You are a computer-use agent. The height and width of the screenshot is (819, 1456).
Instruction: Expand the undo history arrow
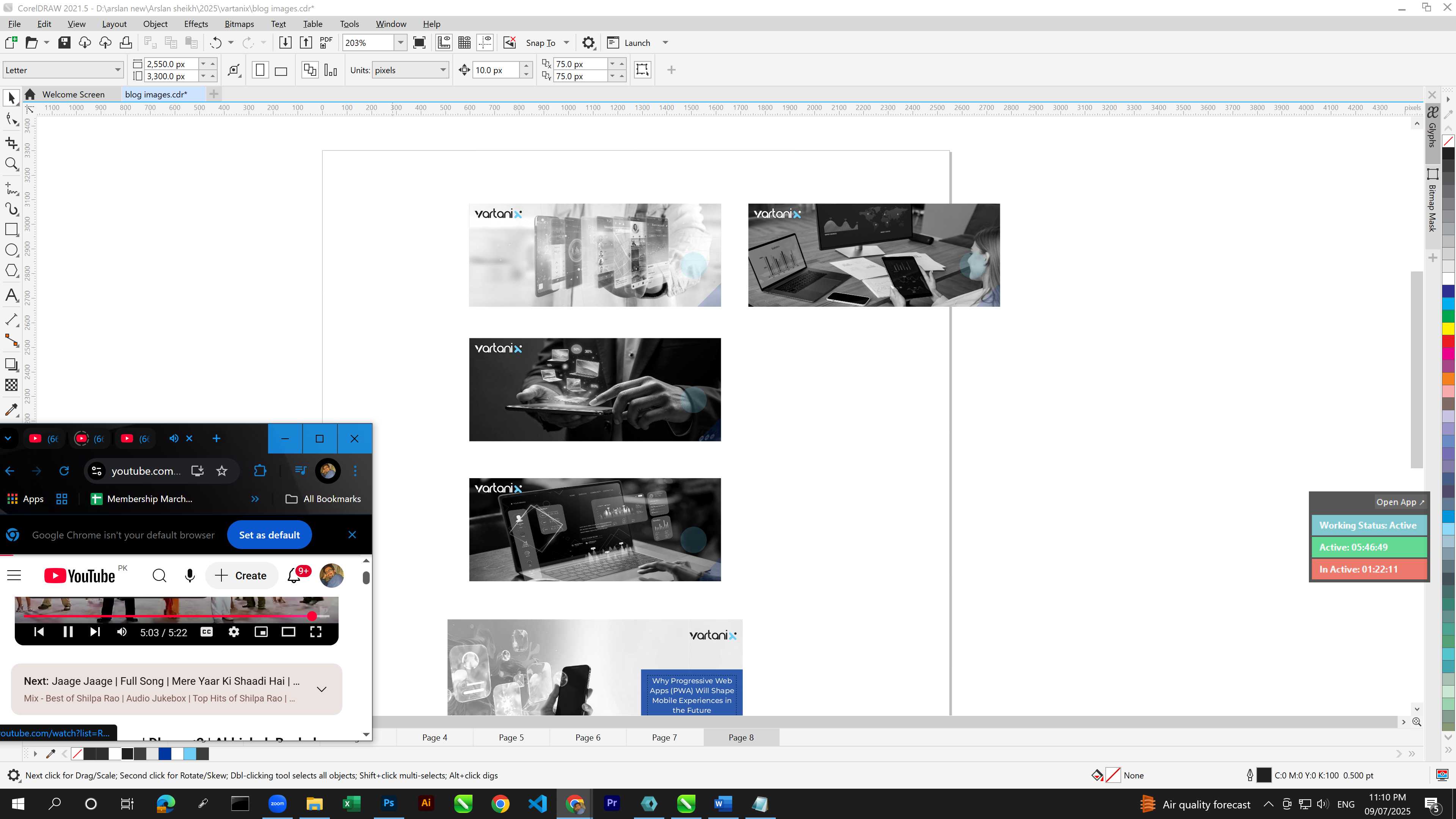231,42
